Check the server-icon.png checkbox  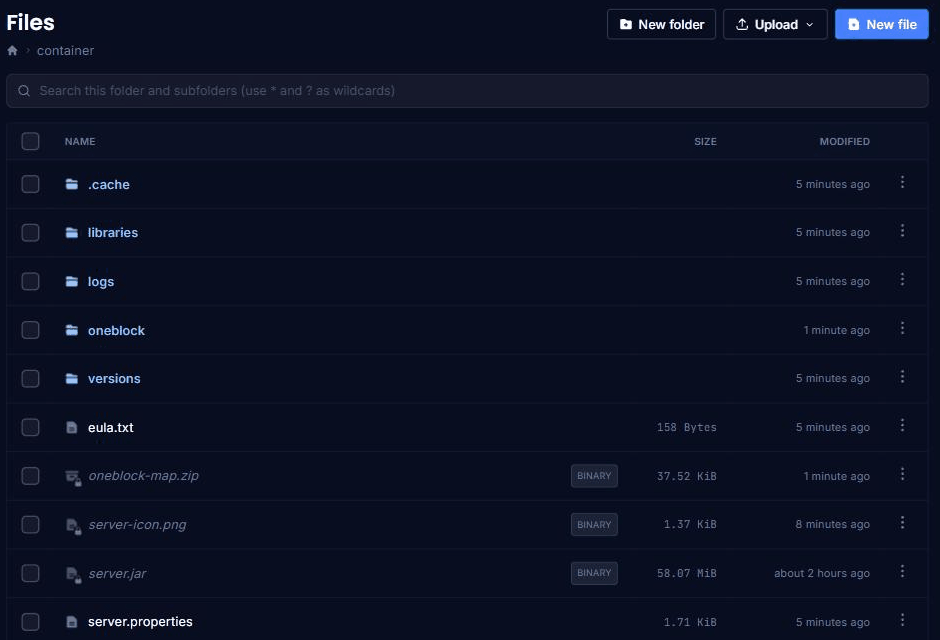click(x=31, y=524)
